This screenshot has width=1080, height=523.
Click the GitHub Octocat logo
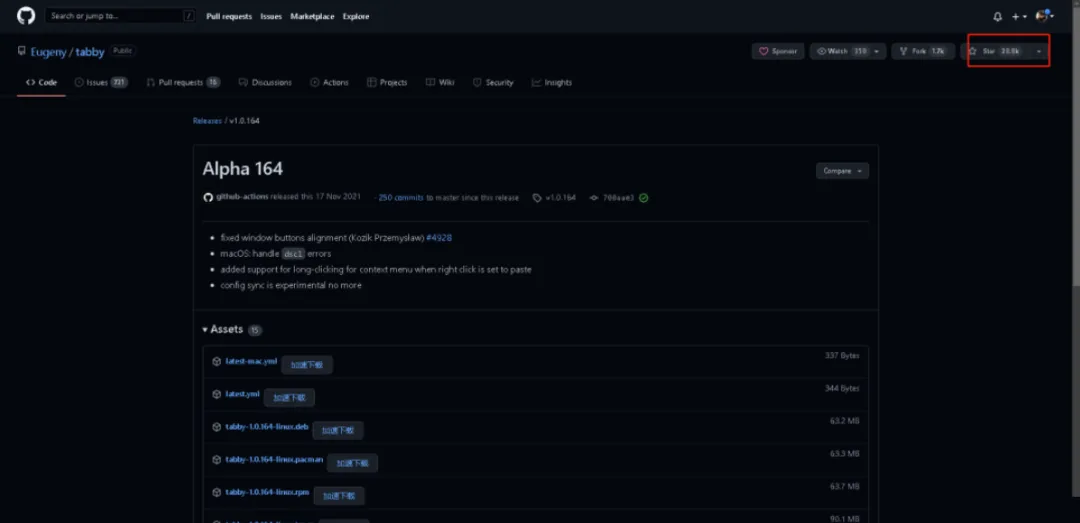click(x=26, y=16)
